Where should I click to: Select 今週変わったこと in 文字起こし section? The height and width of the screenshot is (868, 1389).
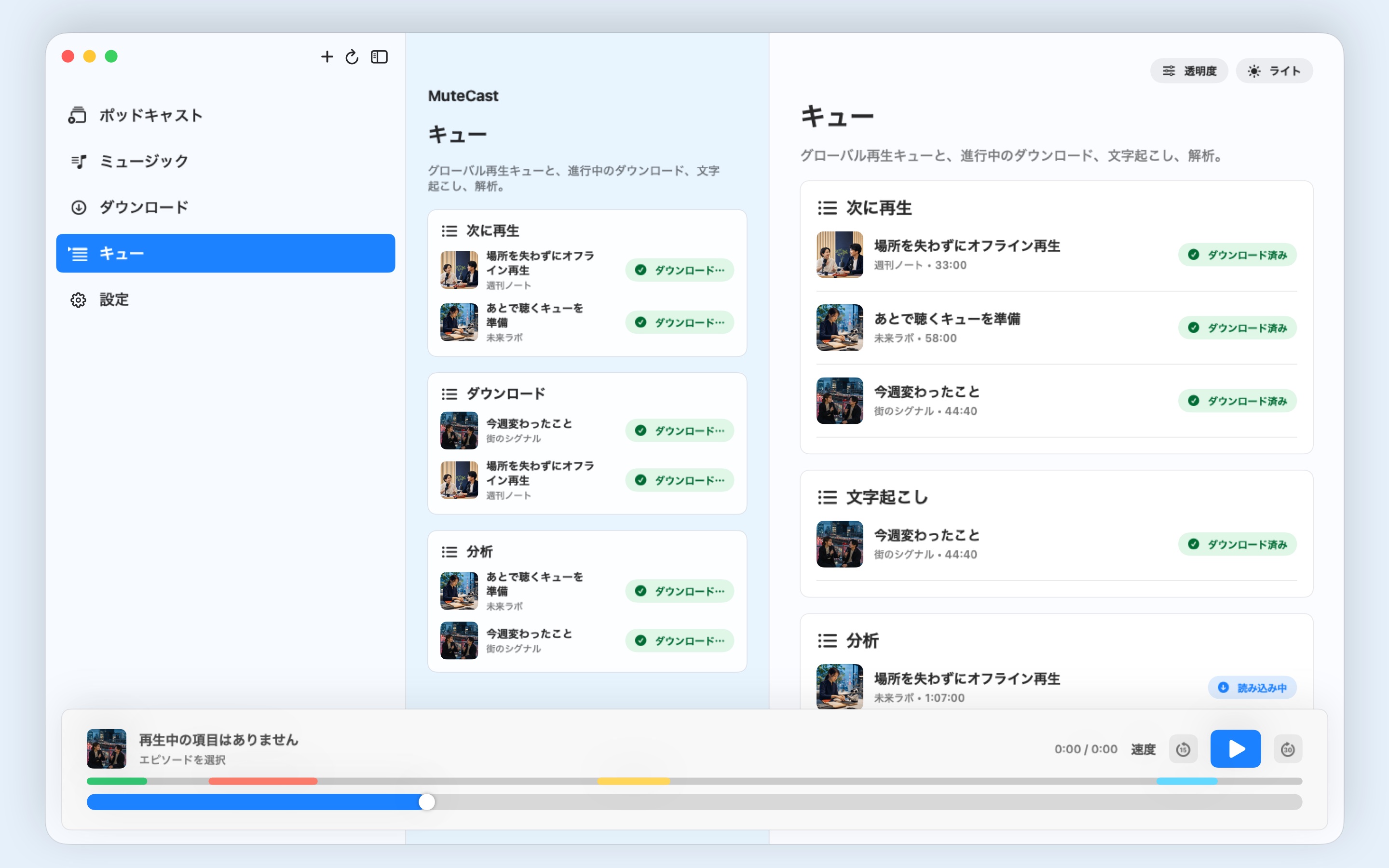pyautogui.click(x=1056, y=544)
